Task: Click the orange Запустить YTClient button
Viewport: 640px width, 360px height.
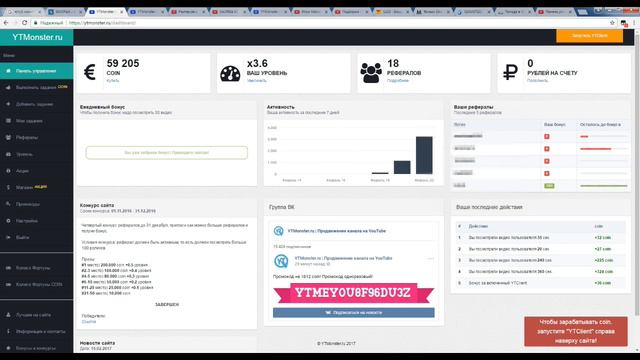Action: click(589, 36)
